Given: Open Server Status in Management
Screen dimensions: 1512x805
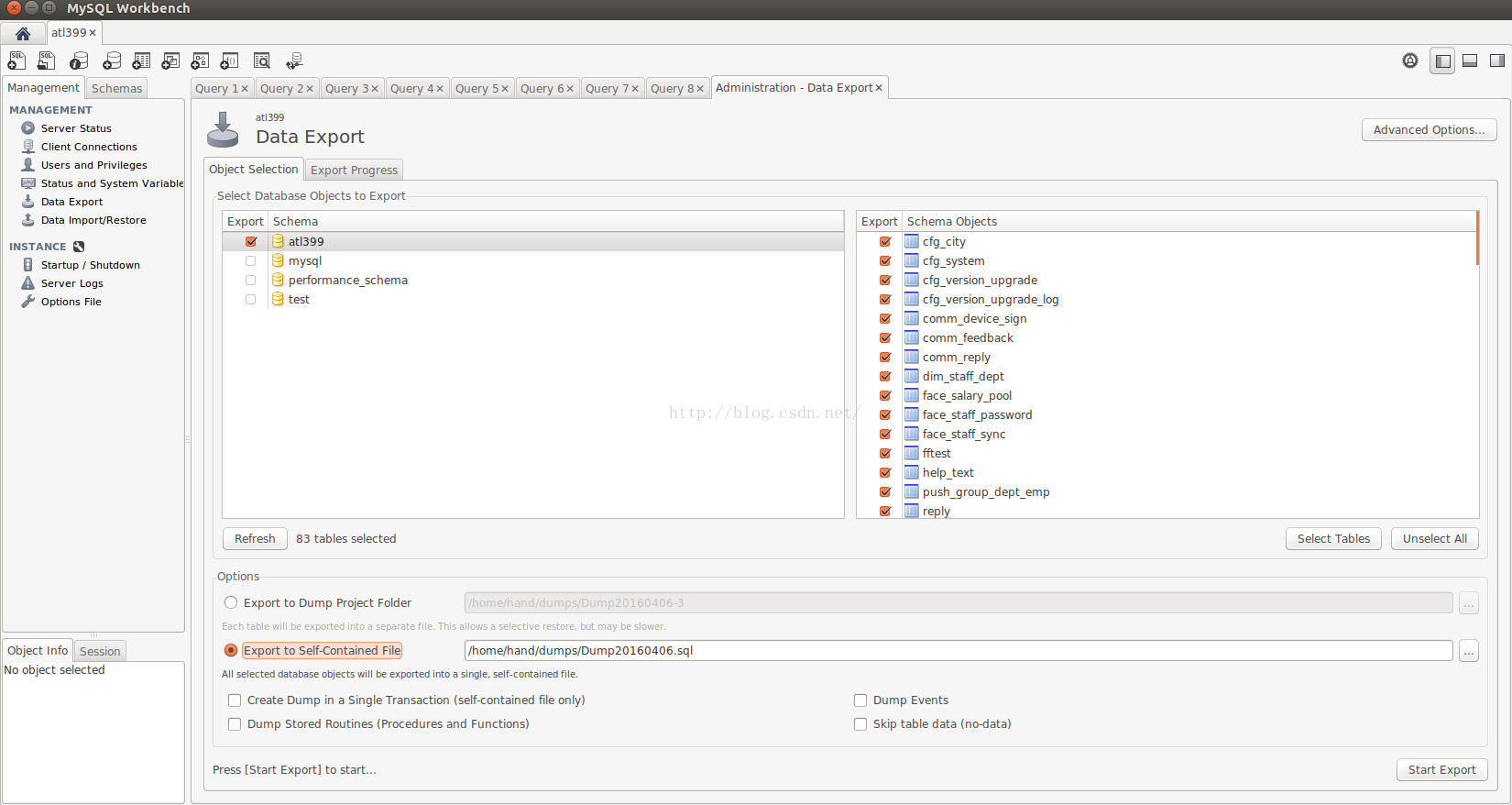Looking at the screenshot, I should pos(76,128).
